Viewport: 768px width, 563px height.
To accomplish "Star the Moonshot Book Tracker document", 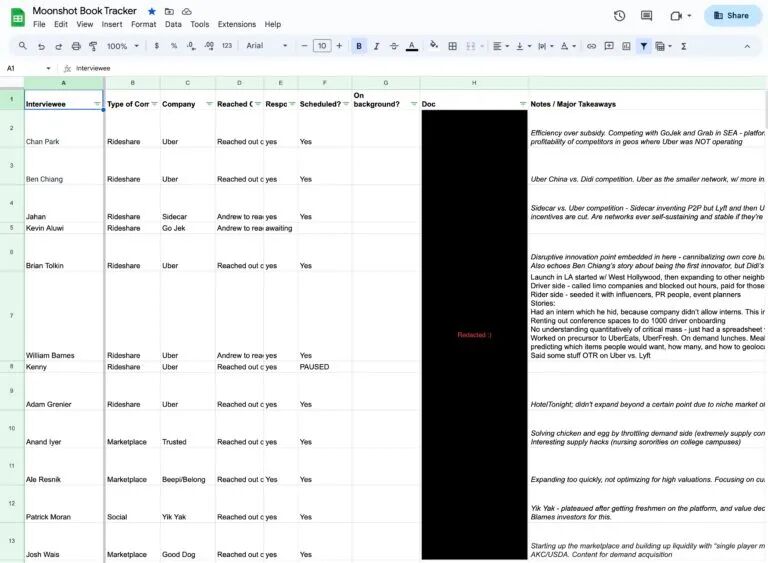I will point(152,11).
